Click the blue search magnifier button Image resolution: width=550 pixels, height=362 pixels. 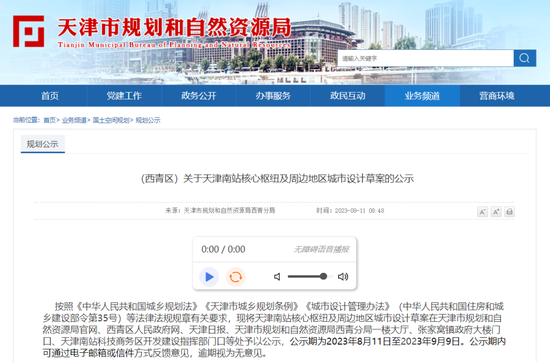pyautogui.click(x=524, y=58)
